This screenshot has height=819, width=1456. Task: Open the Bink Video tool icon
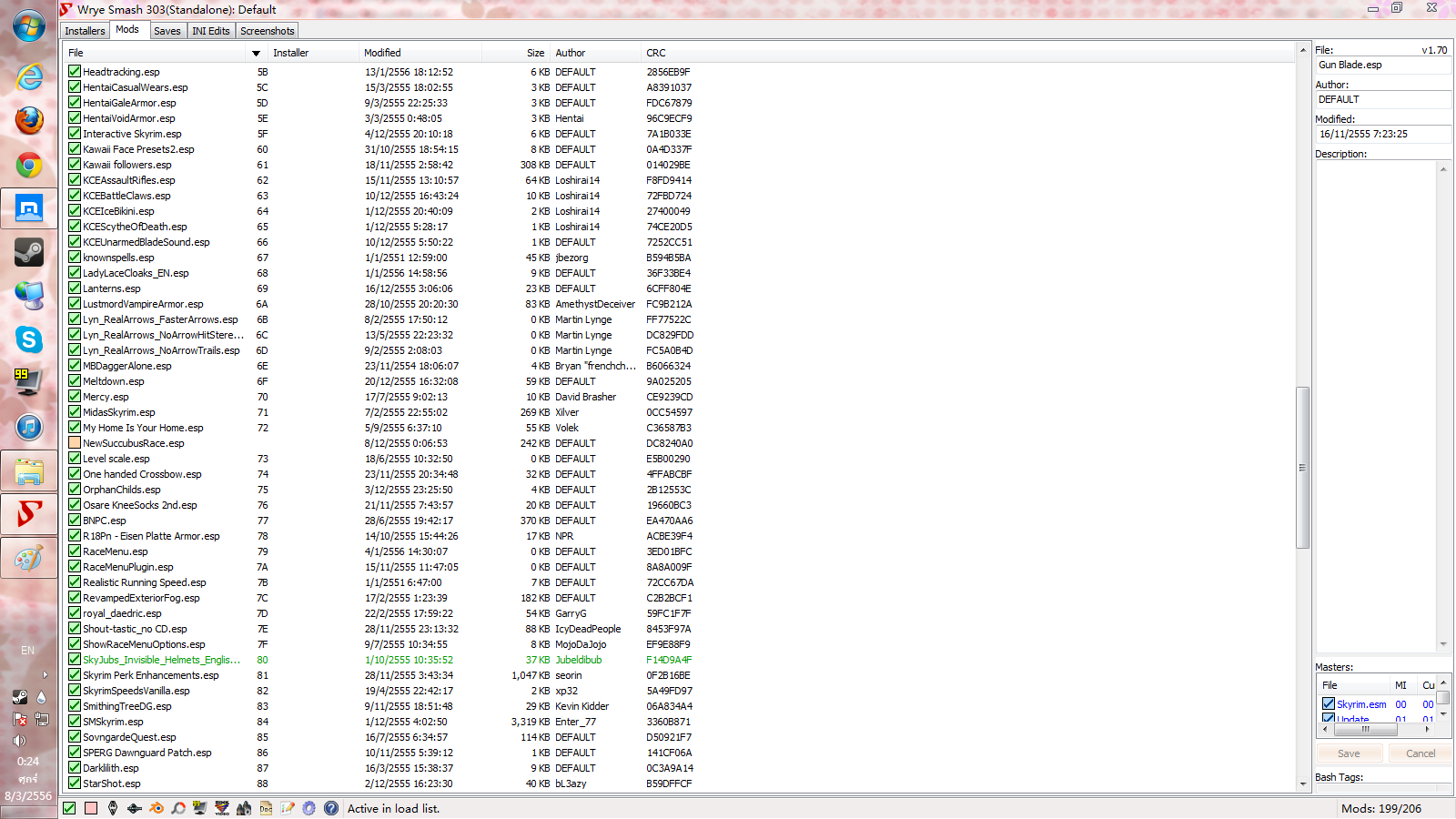pos(222,808)
